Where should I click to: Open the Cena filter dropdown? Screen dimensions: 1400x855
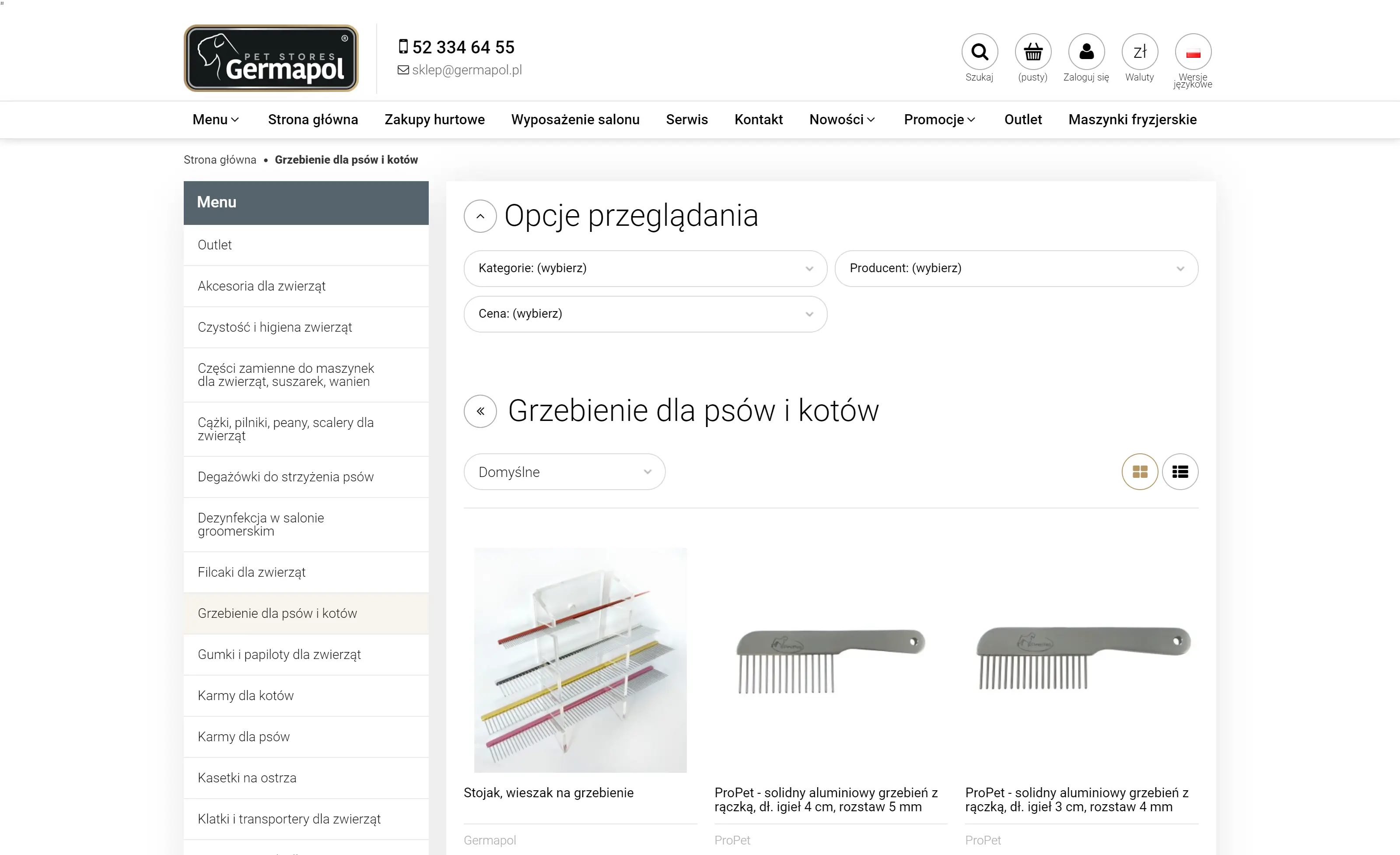pyautogui.click(x=645, y=314)
